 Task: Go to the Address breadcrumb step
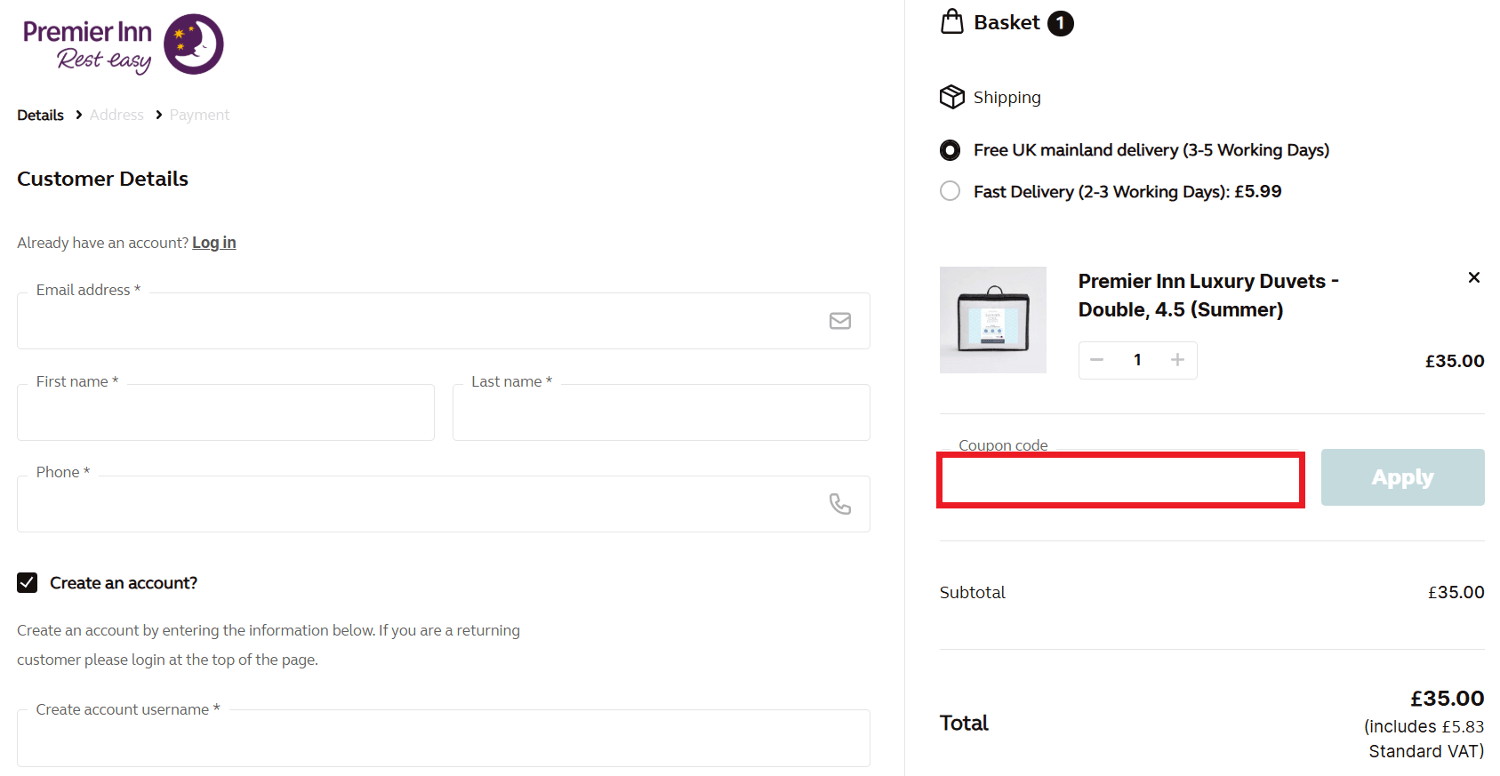coord(117,115)
